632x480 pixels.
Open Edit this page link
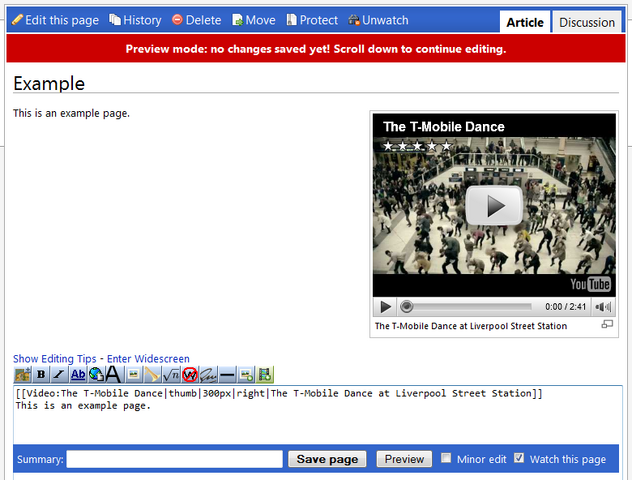click(62, 20)
